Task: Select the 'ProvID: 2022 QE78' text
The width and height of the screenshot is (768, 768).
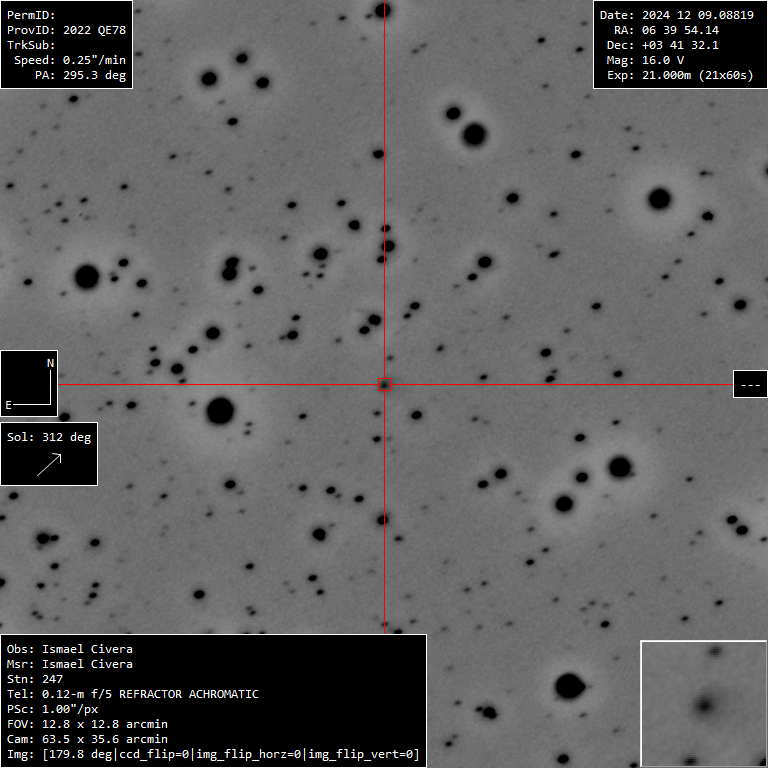Action: pyautogui.click(x=66, y=30)
